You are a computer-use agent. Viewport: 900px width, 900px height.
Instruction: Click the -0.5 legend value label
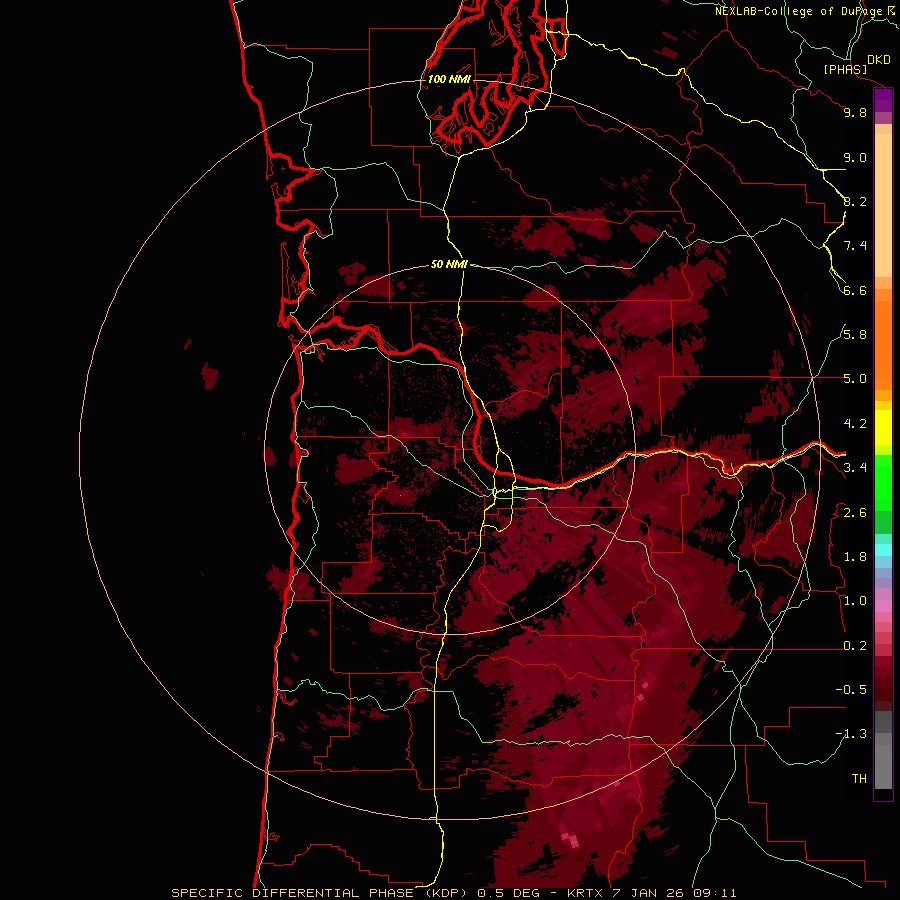pyautogui.click(x=851, y=690)
